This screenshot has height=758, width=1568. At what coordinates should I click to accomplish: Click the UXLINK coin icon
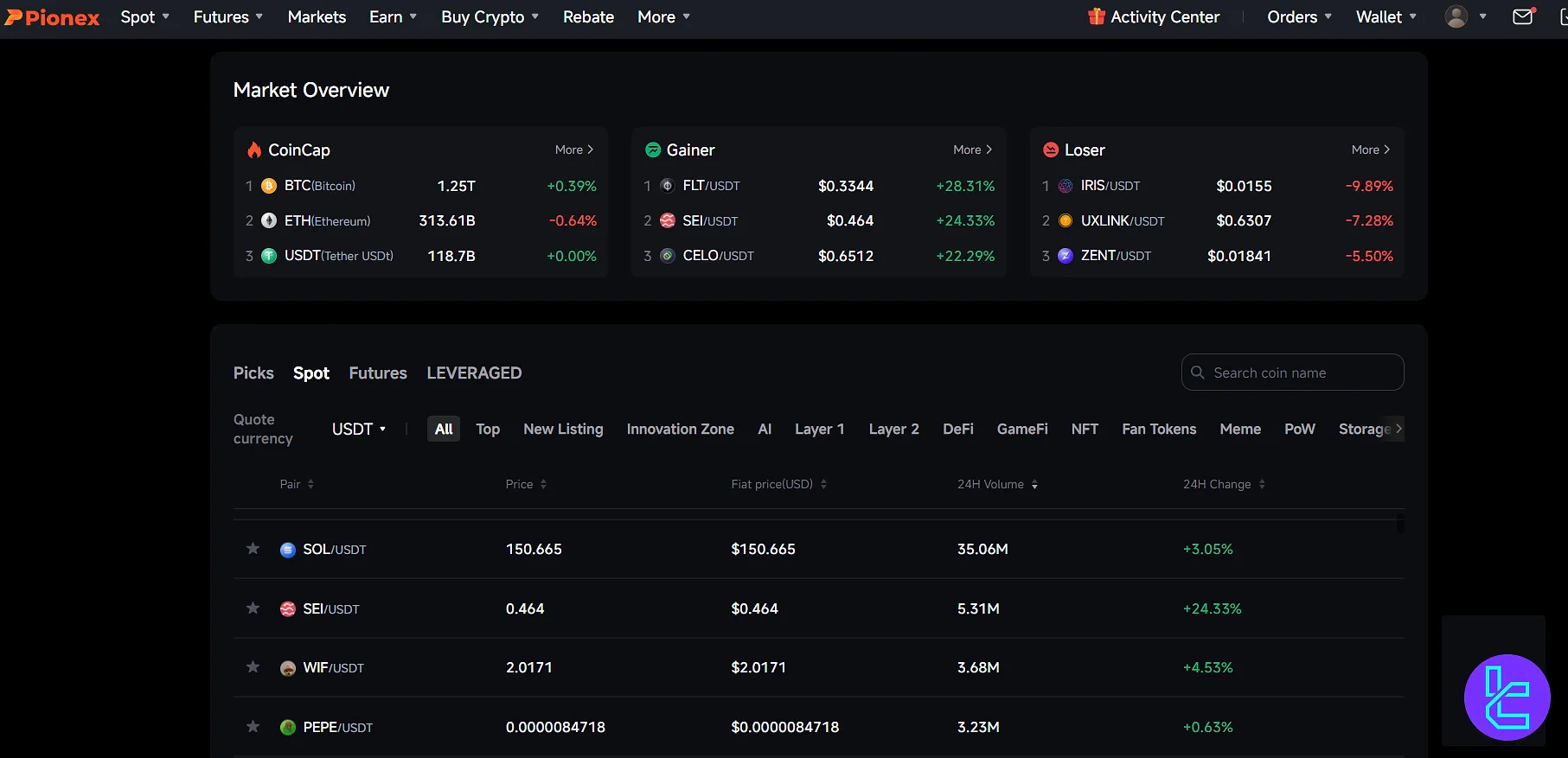point(1066,220)
